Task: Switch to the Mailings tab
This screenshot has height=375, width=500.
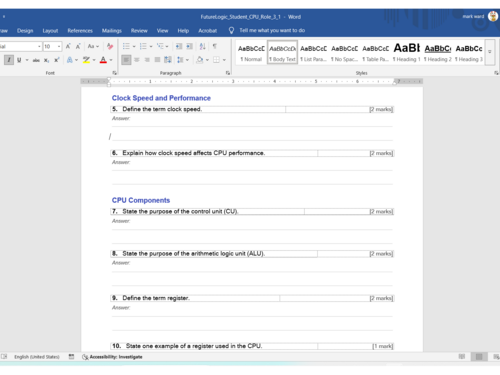Action: point(112,31)
